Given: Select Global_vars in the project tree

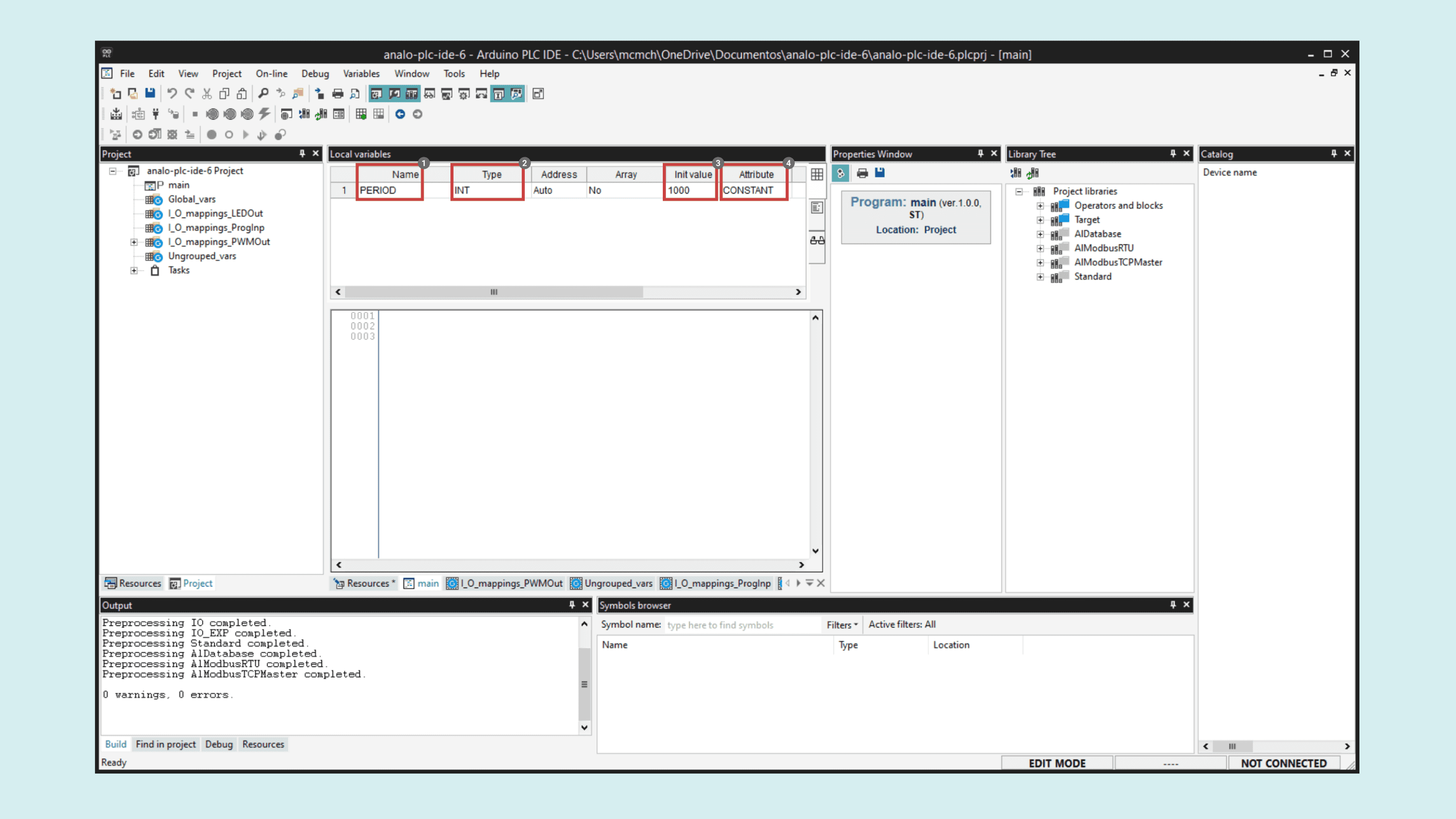Looking at the screenshot, I should click(x=192, y=199).
